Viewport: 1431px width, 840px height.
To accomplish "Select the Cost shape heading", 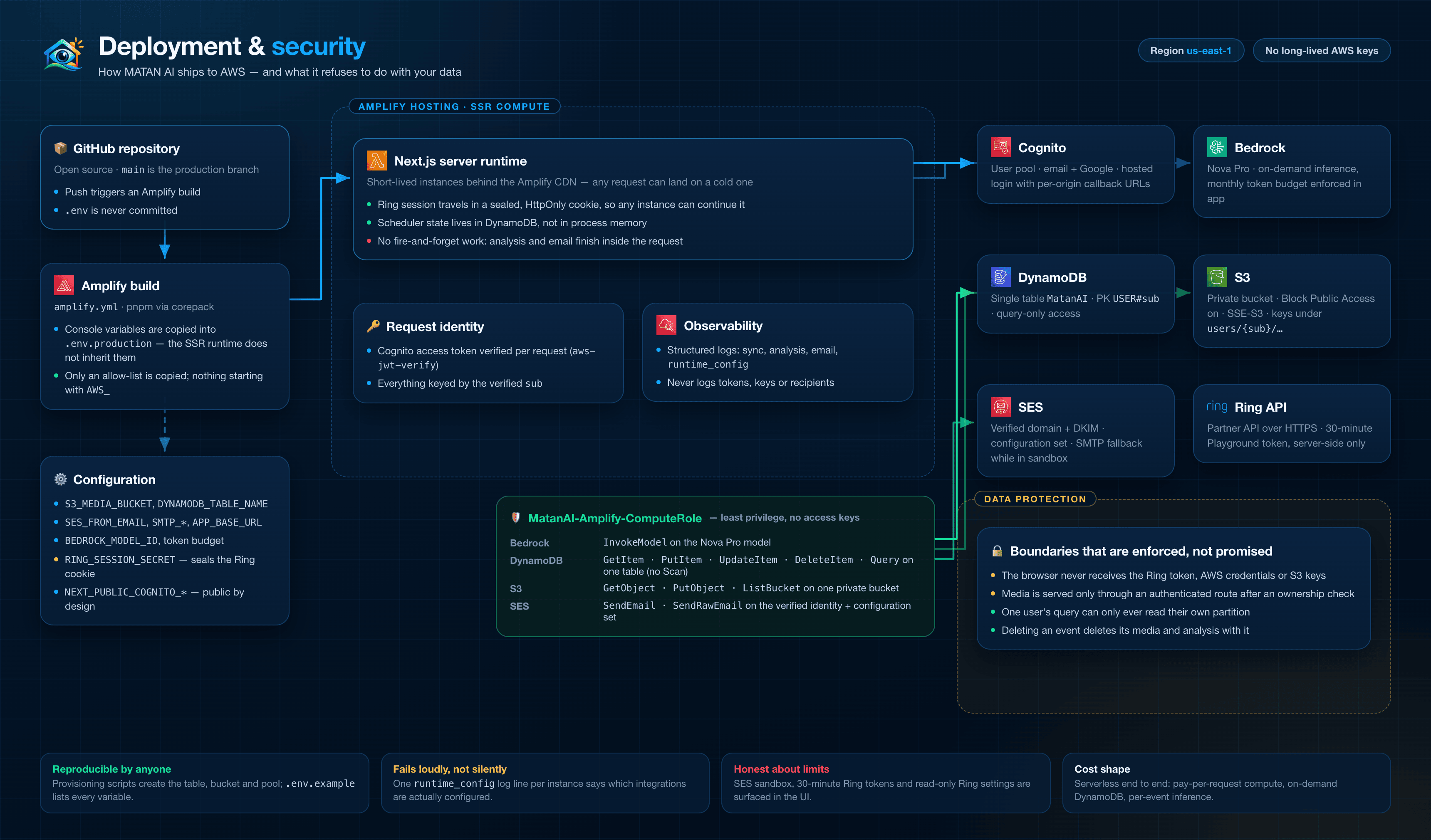I will point(1102,768).
